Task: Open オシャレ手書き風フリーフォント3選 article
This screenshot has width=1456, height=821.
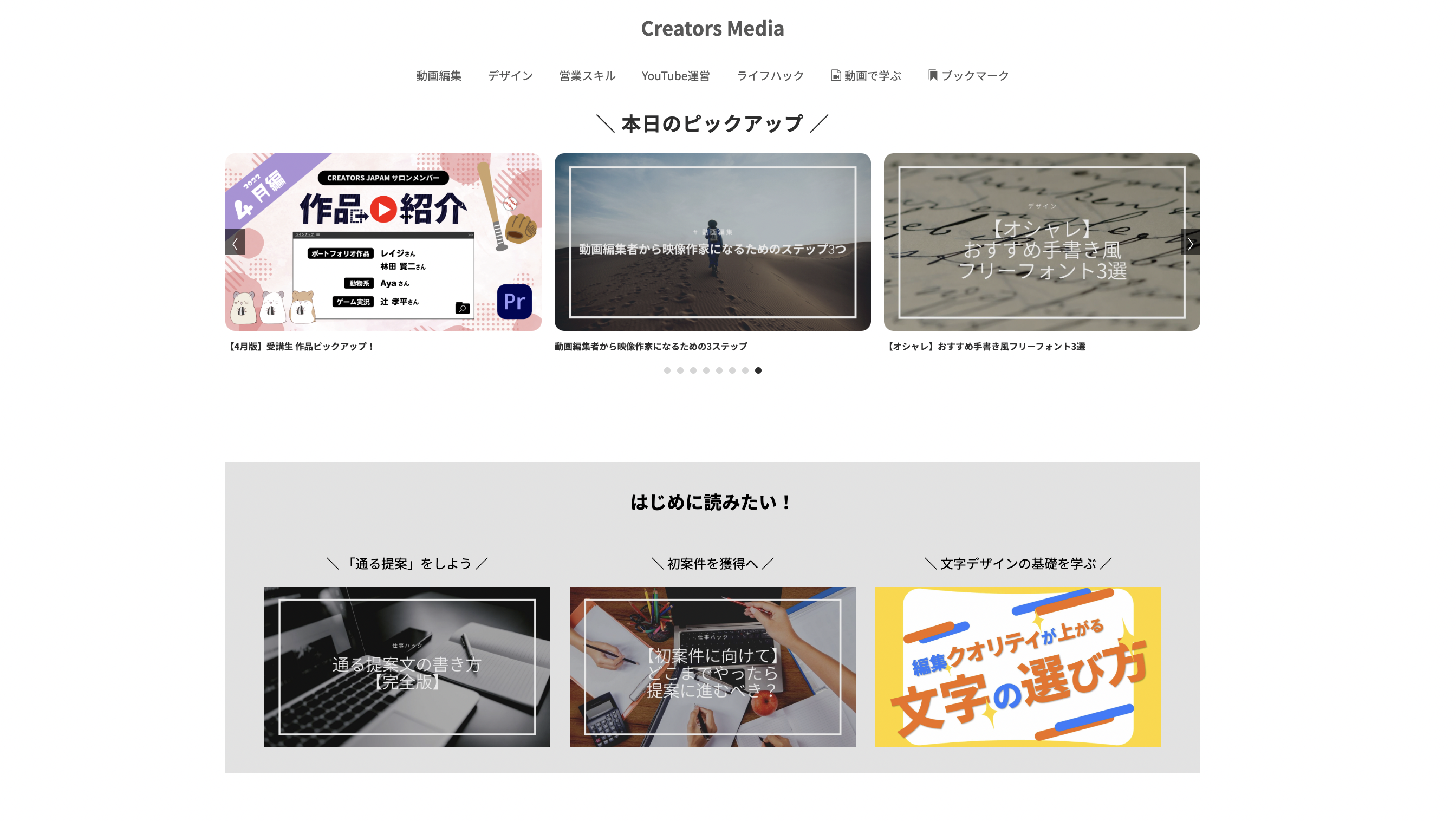Action: coord(1041,242)
